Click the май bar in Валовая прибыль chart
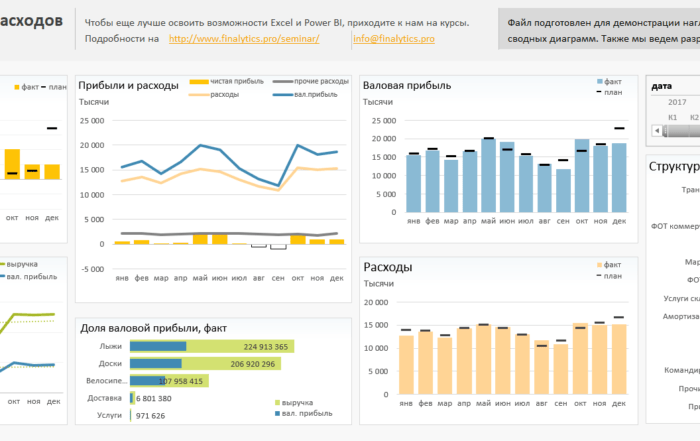Screen dimensions: 700x441 point(488,175)
